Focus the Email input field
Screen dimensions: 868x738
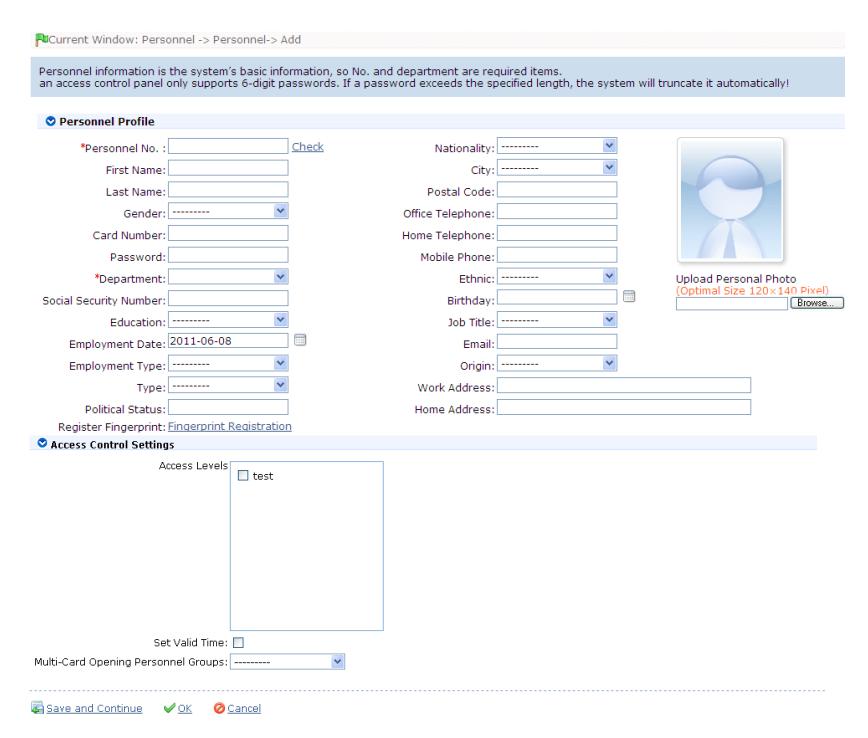click(x=557, y=342)
